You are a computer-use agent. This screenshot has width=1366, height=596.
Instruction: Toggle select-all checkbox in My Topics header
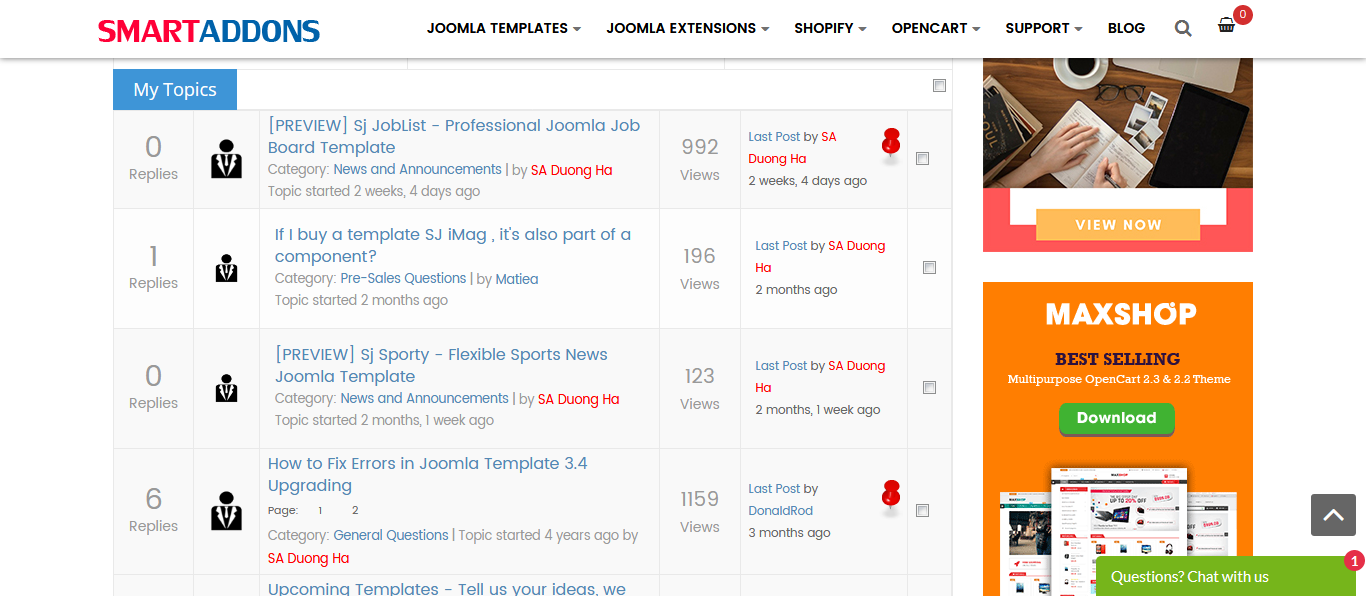pyautogui.click(x=939, y=86)
